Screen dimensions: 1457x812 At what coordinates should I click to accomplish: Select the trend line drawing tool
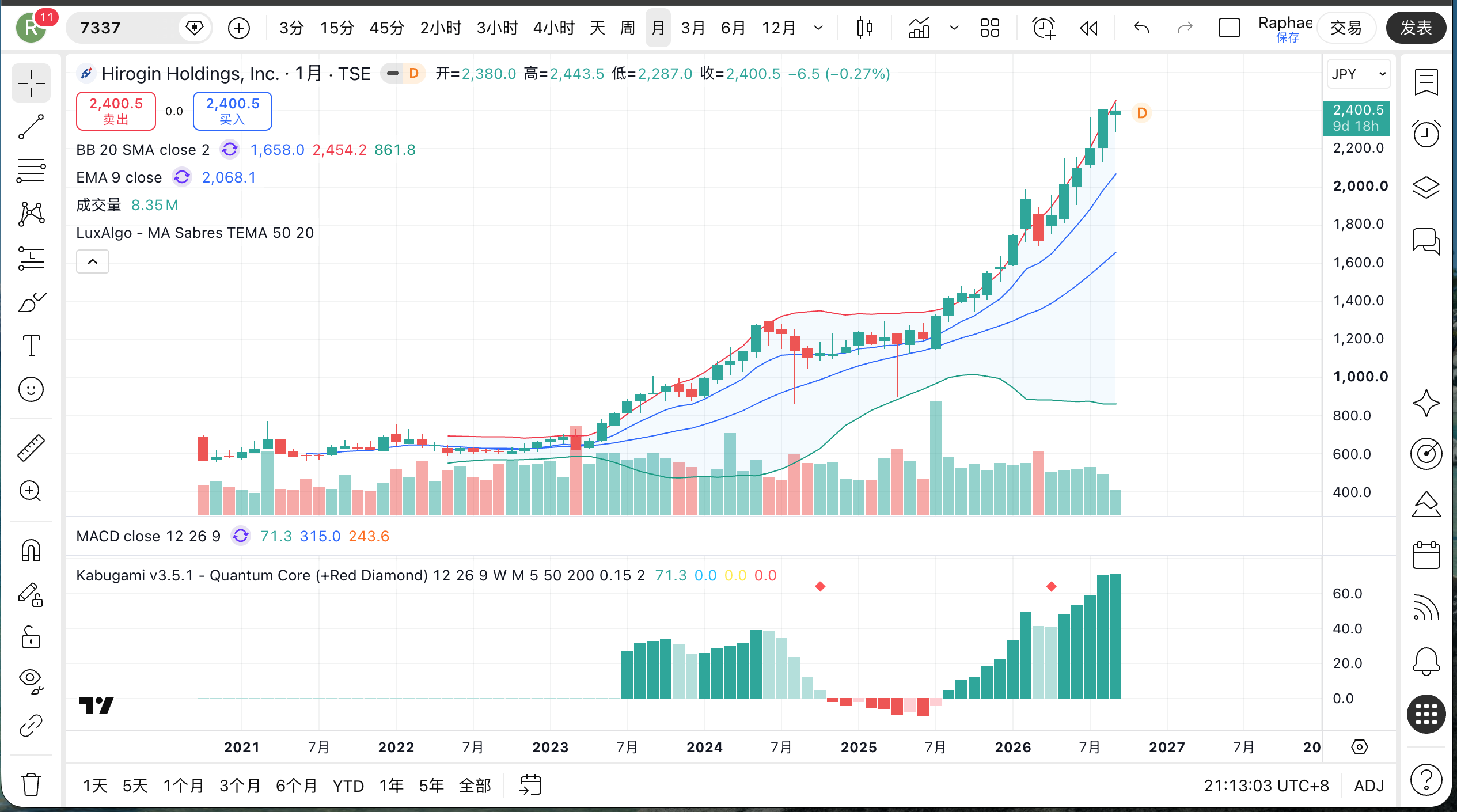click(x=31, y=127)
